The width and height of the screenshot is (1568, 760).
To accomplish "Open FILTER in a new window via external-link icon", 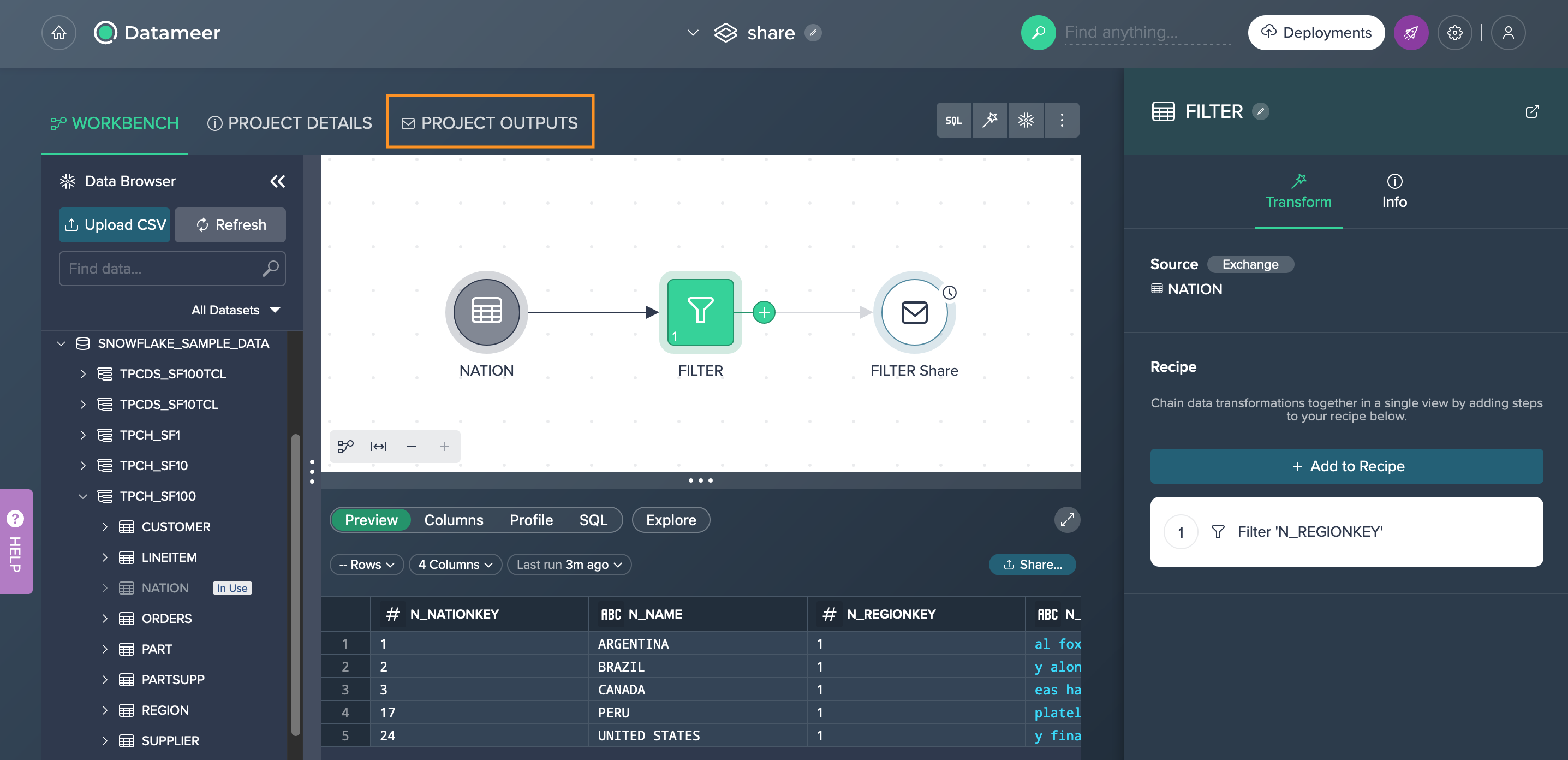I will click(x=1533, y=111).
